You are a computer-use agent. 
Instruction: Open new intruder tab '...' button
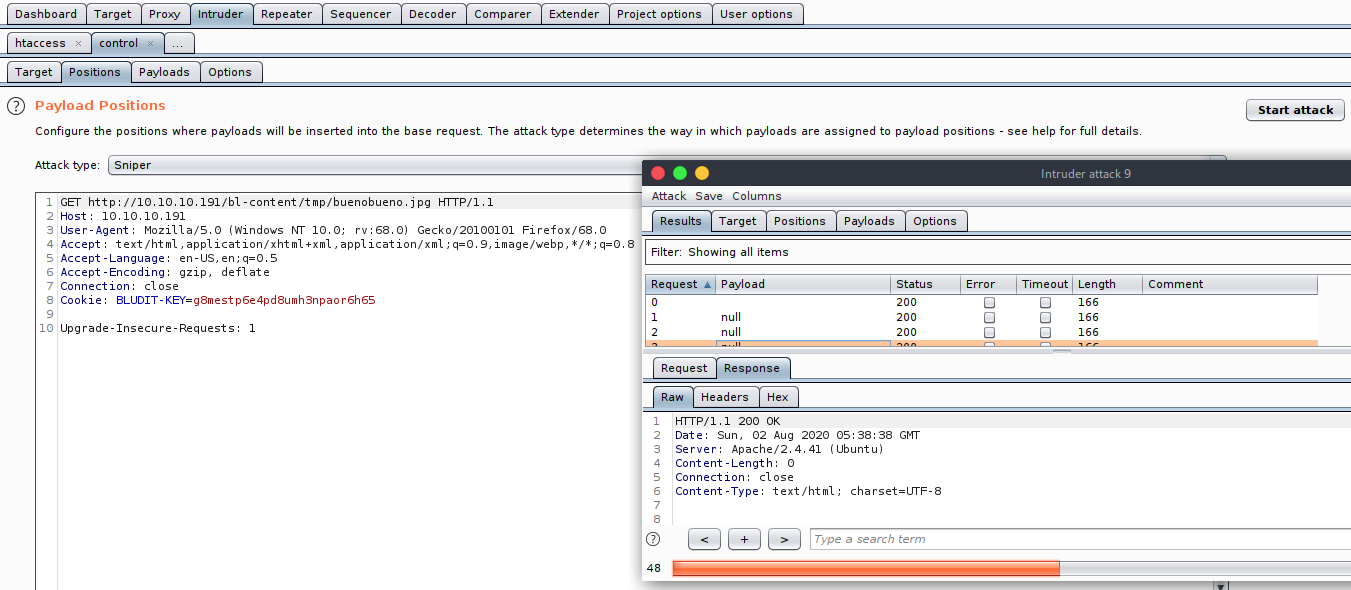pos(177,44)
